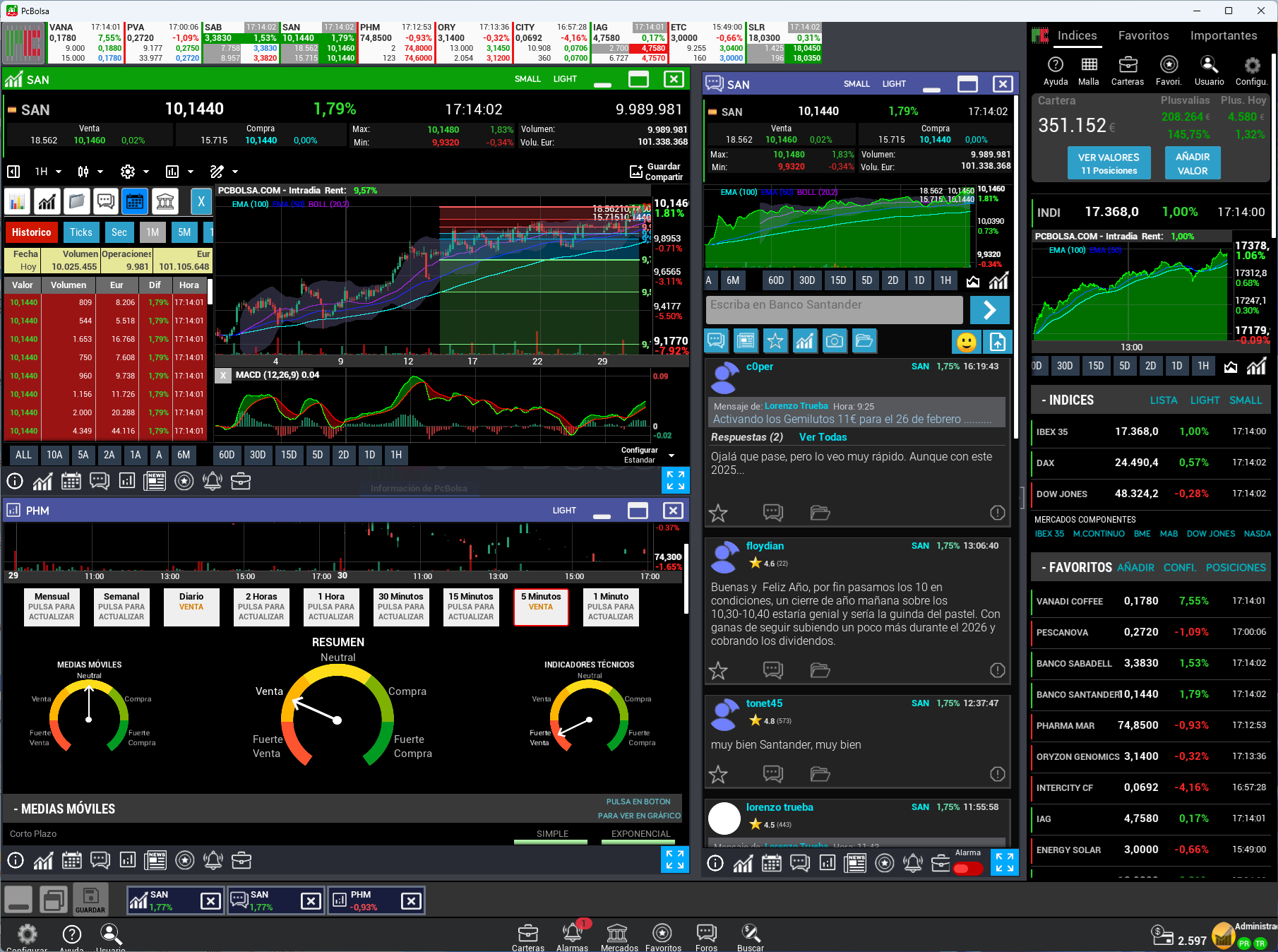The width and height of the screenshot is (1278, 952).
Task: Click the report icon on c0per's post
Action: pyautogui.click(x=997, y=513)
